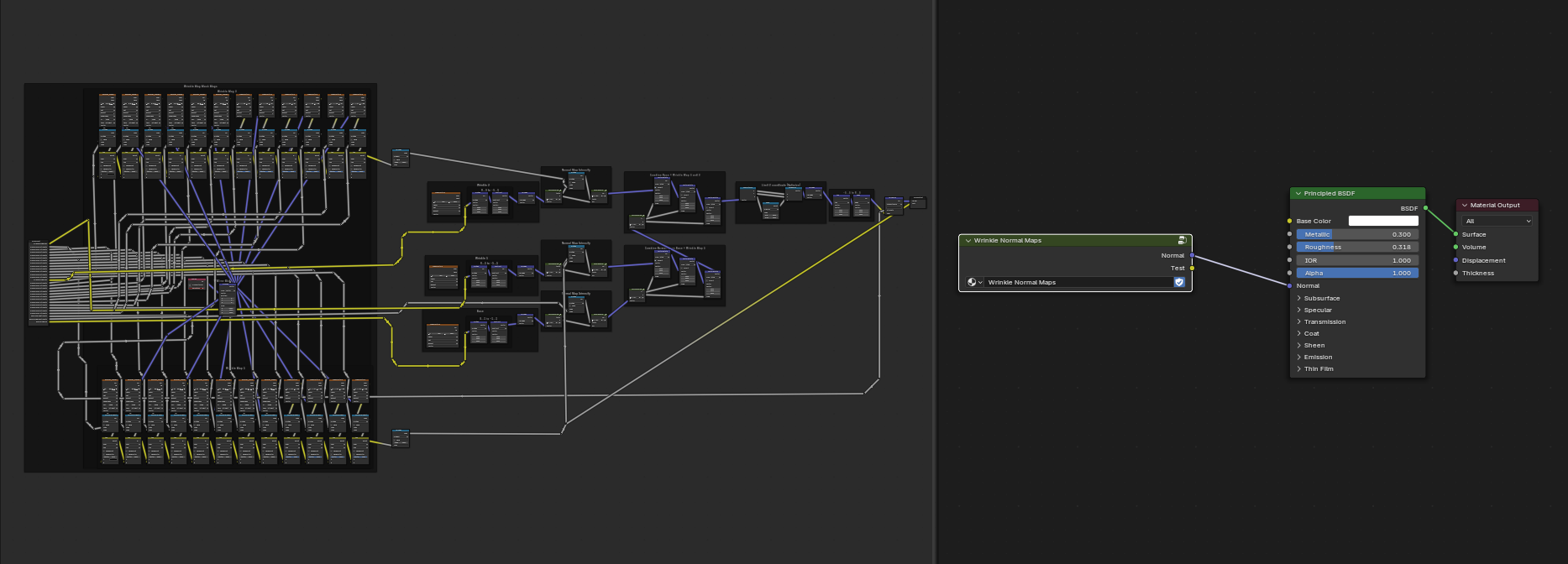Click the Alpha input socket
The image size is (1568, 564).
1290,274
